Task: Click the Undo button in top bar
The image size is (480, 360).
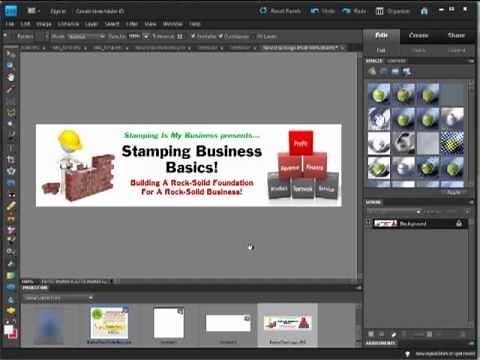Action: pyautogui.click(x=322, y=11)
